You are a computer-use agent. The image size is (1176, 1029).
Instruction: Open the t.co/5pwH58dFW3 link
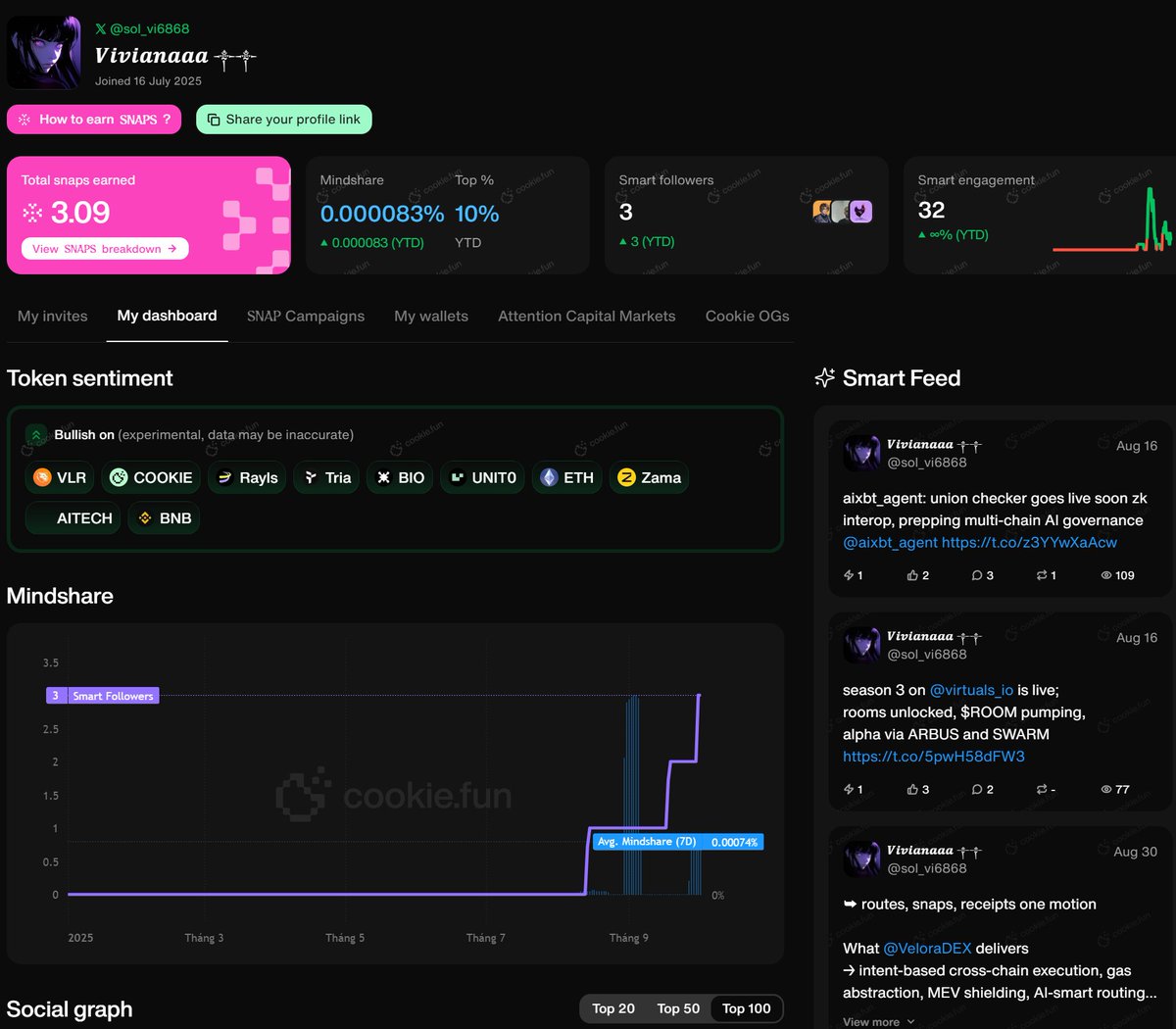tap(934, 757)
